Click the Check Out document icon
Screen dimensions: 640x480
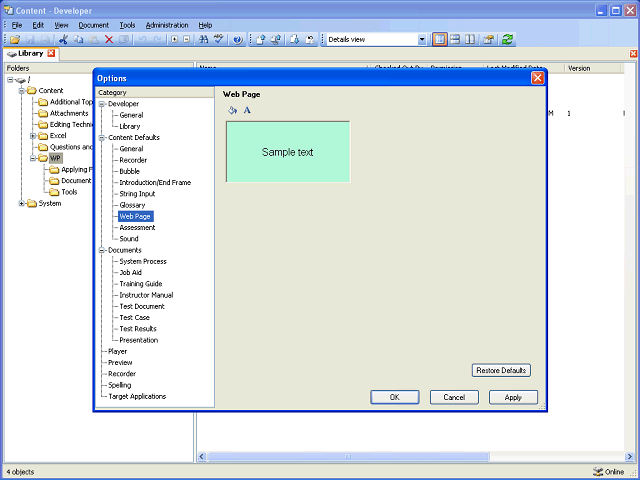[295, 40]
